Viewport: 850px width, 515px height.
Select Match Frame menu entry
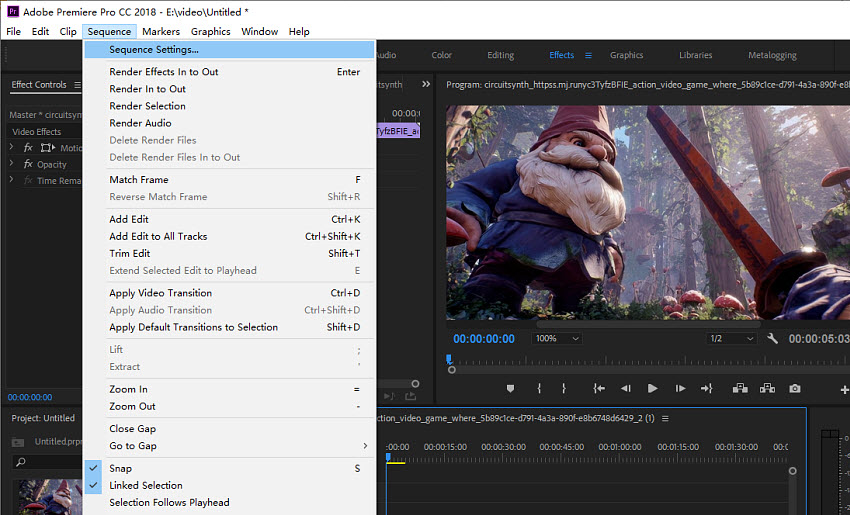pyautogui.click(x=228, y=179)
